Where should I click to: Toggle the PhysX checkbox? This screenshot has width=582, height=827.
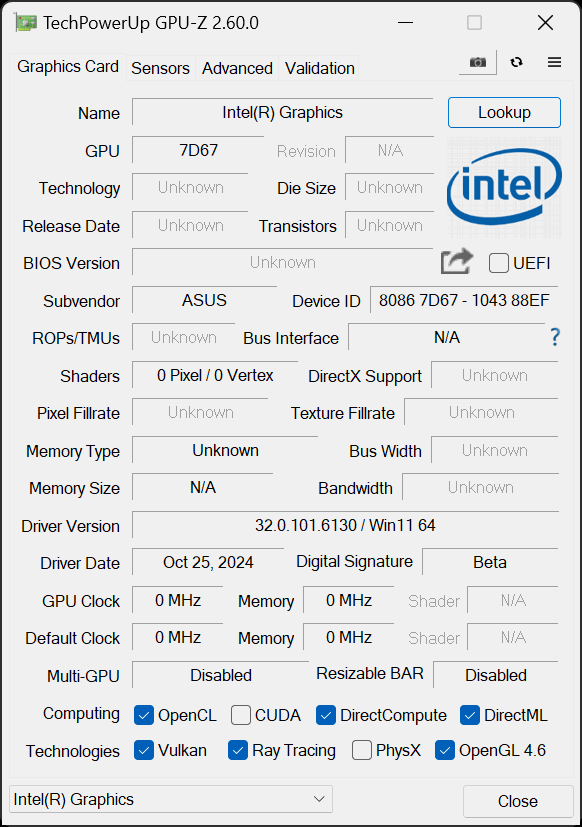361,750
